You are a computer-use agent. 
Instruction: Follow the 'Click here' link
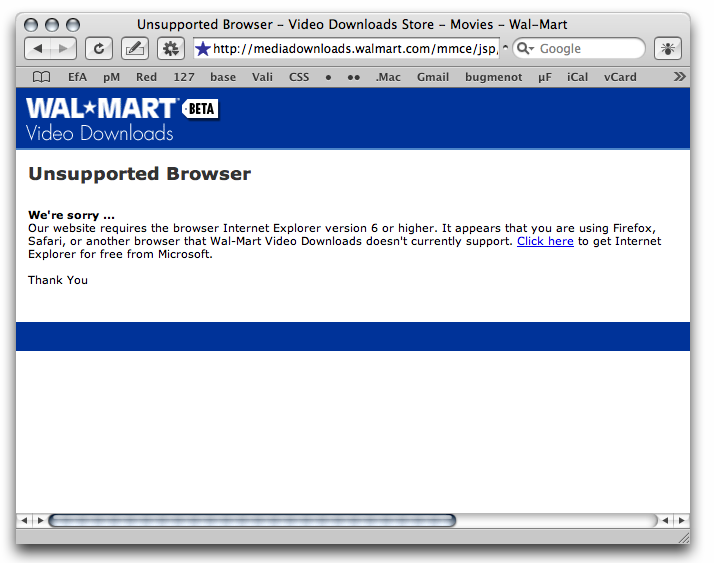(545, 241)
